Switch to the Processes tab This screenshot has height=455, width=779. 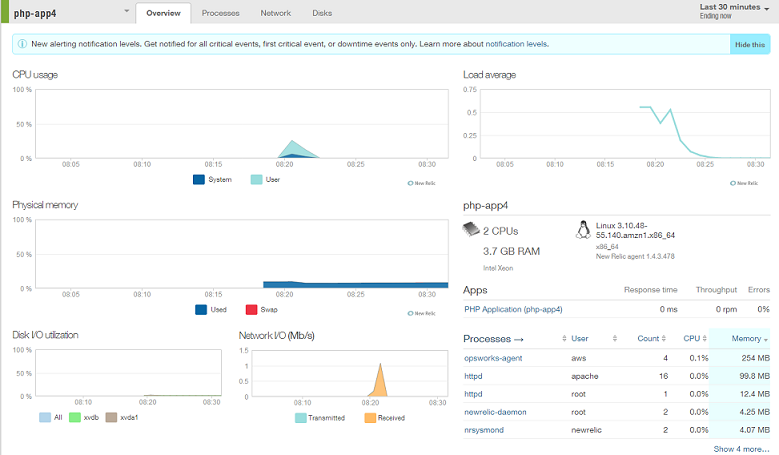(220, 13)
